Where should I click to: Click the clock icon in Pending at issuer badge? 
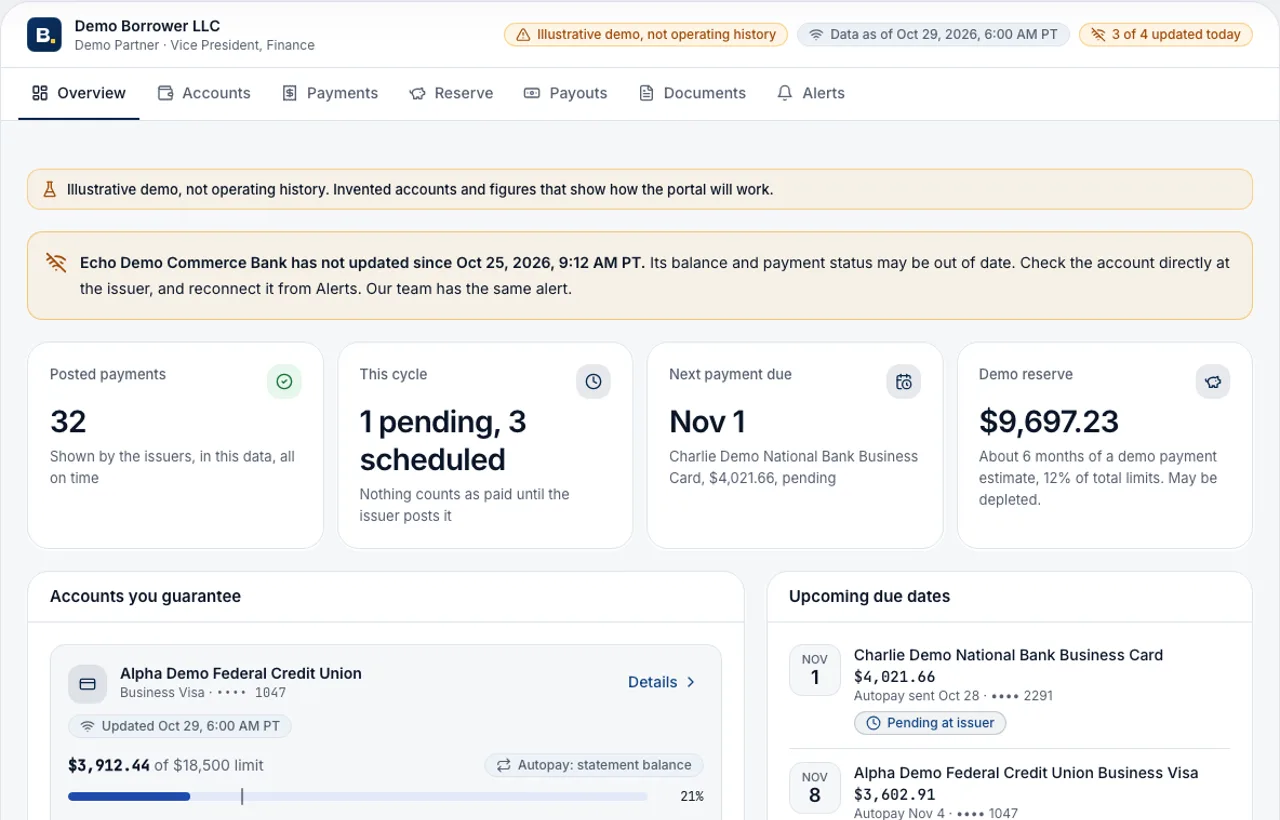pos(873,723)
